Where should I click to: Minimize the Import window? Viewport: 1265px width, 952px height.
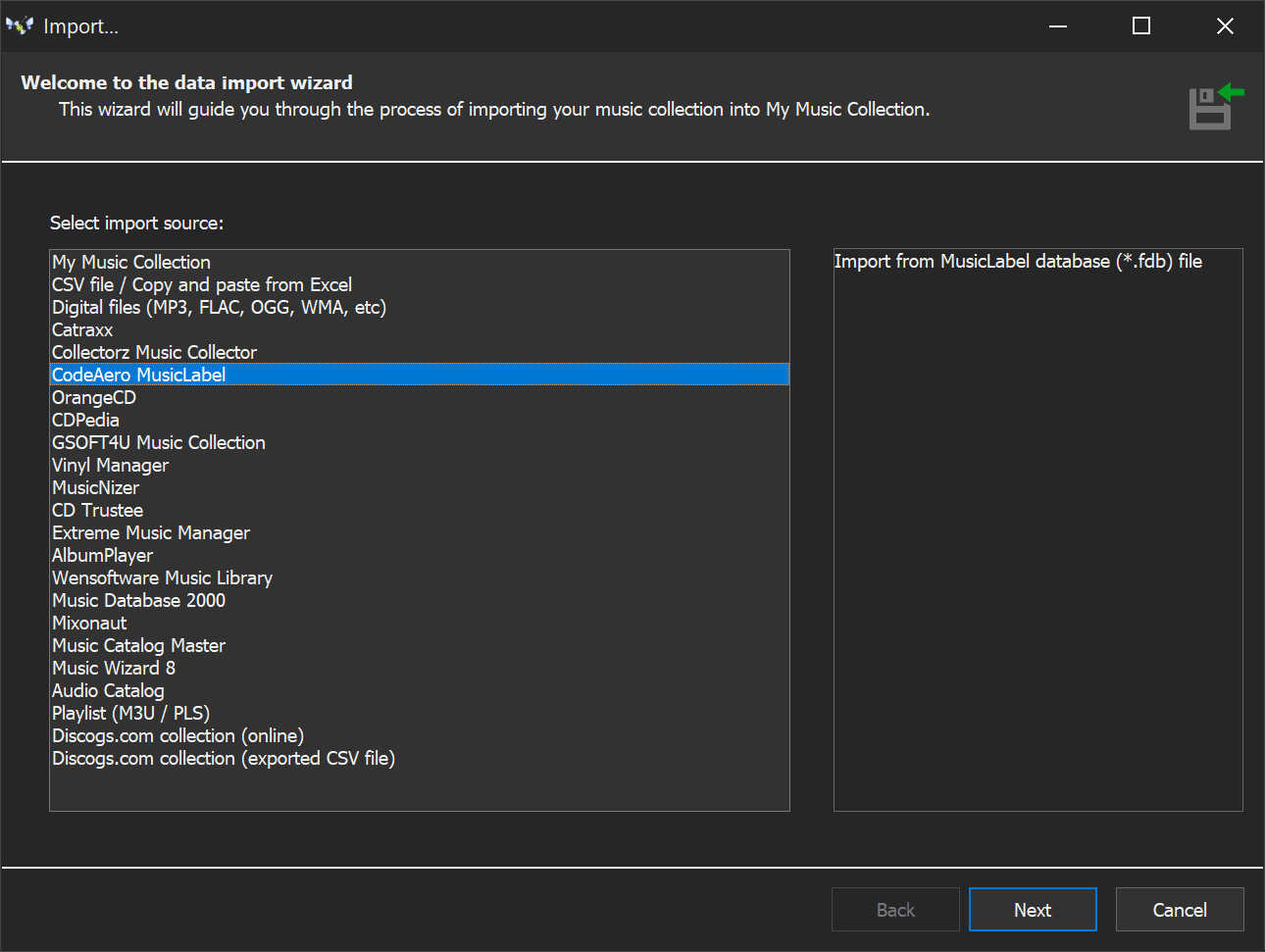coord(1058,26)
